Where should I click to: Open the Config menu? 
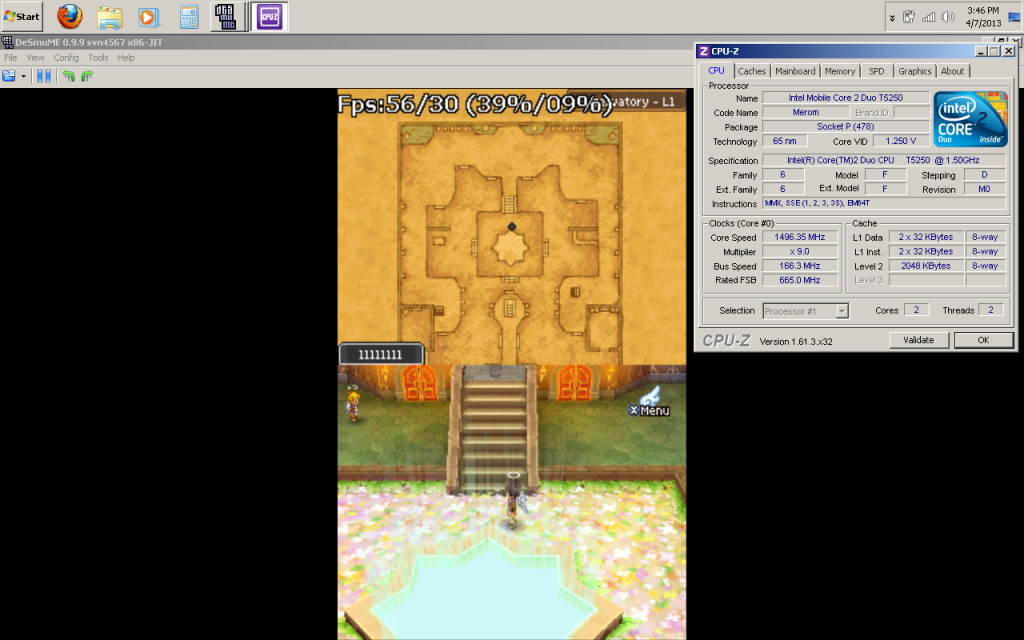(x=66, y=58)
